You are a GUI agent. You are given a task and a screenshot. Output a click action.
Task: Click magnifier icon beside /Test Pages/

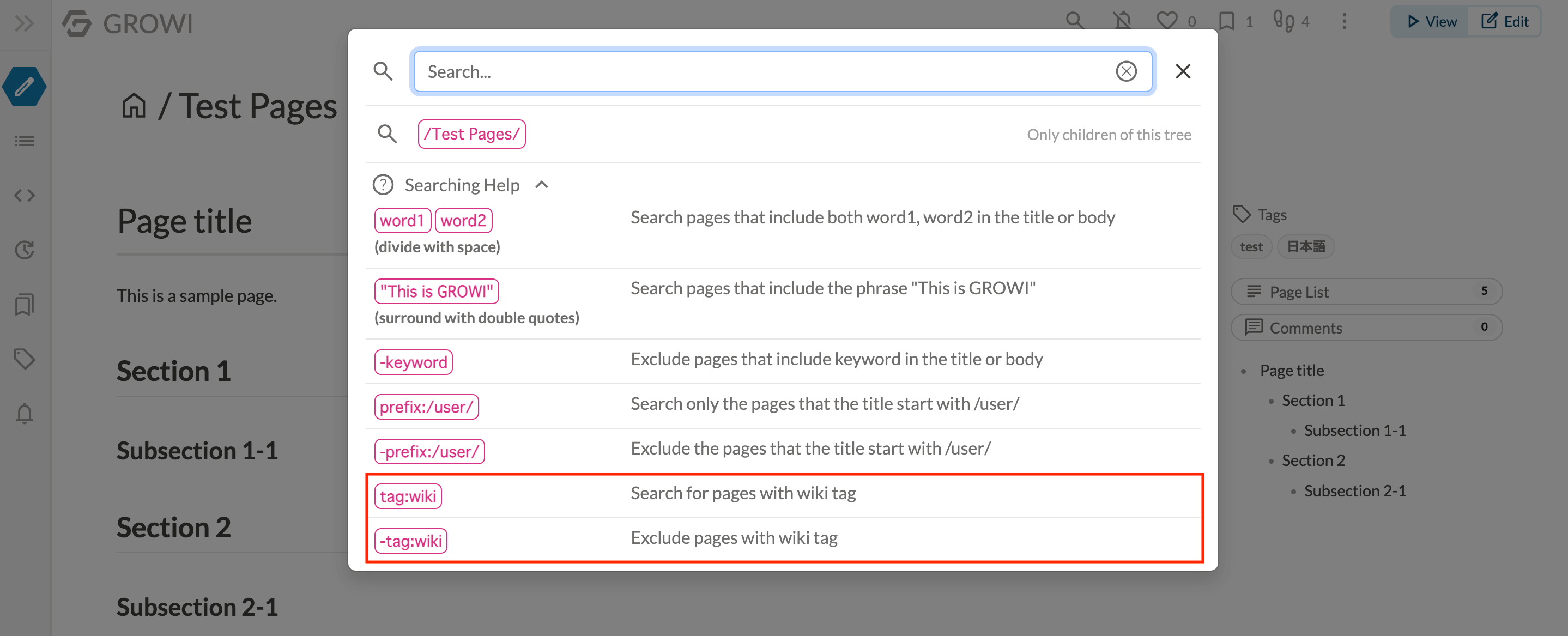point(387,134)
